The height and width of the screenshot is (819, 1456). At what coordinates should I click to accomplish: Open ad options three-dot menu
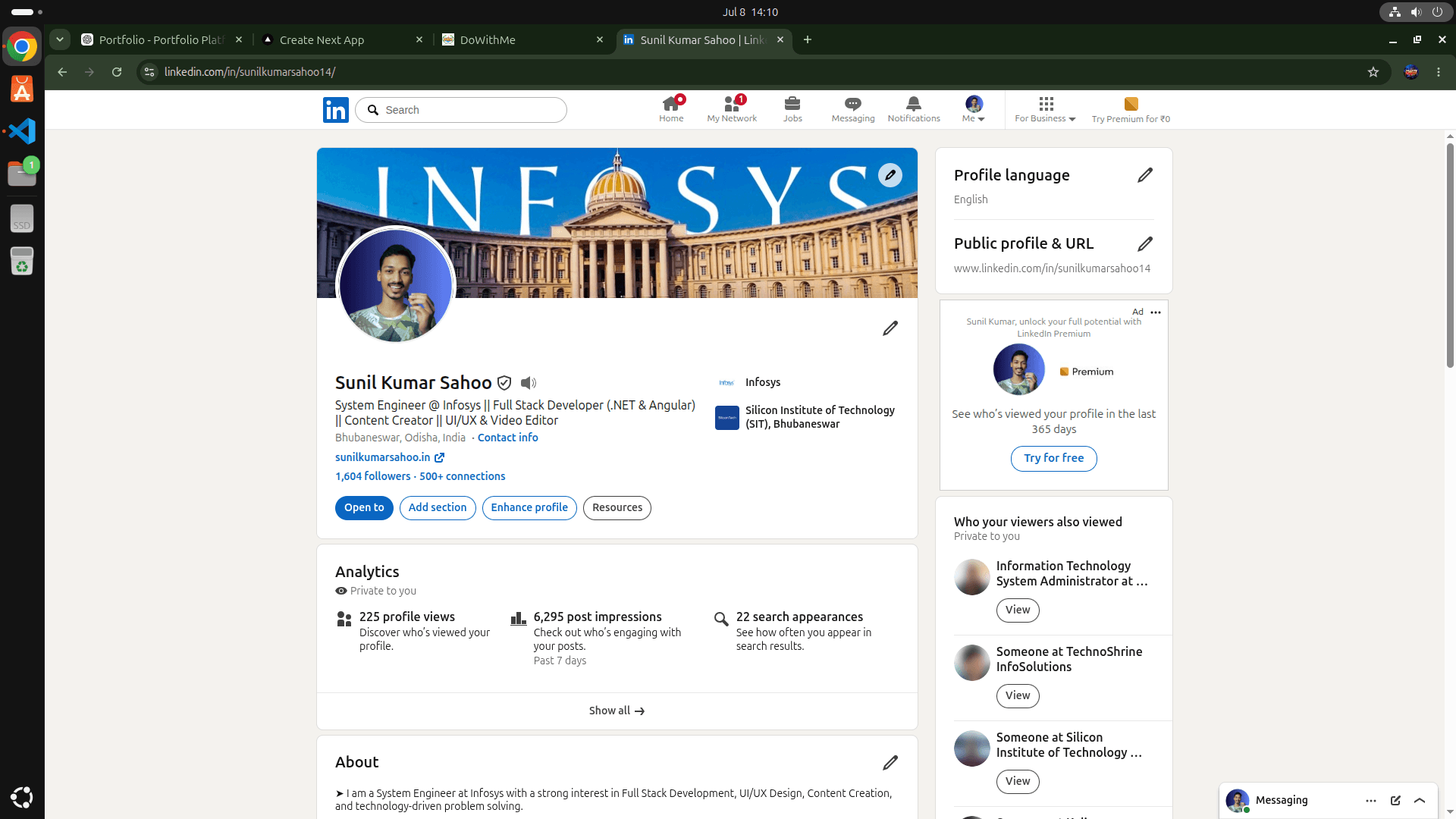pyautogui.click(x=1156, y=312)
